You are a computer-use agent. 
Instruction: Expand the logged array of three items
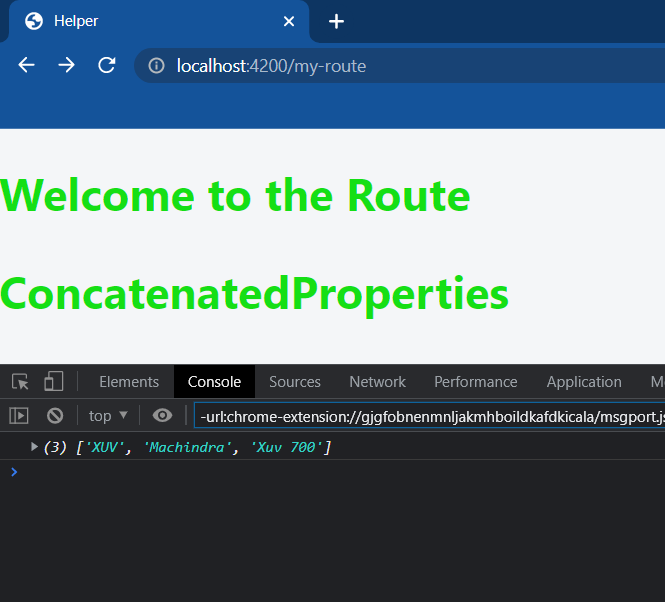point(34,447)
